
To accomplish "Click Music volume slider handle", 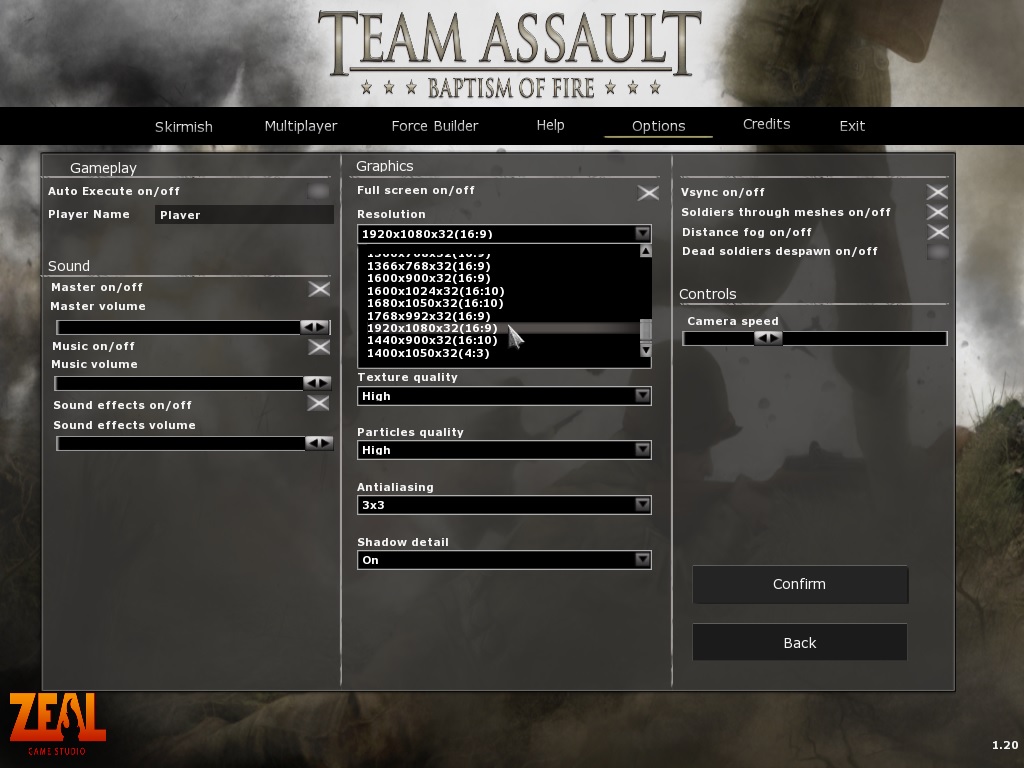I will click(317, 383).
